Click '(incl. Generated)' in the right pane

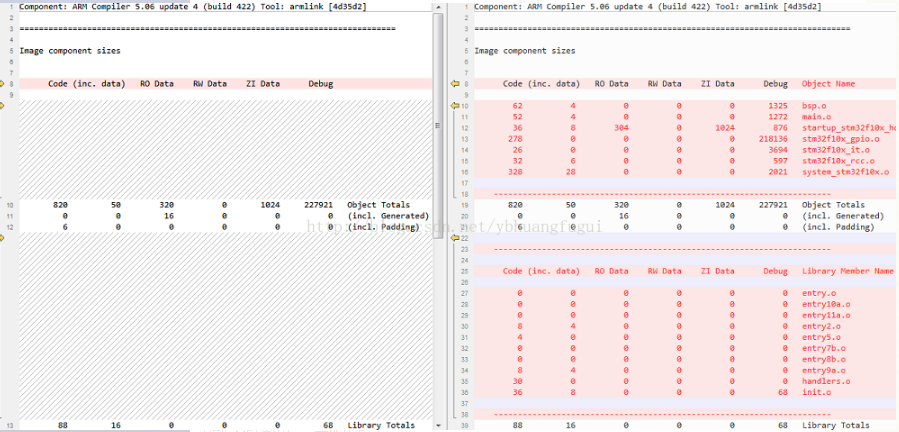(843, 216)
